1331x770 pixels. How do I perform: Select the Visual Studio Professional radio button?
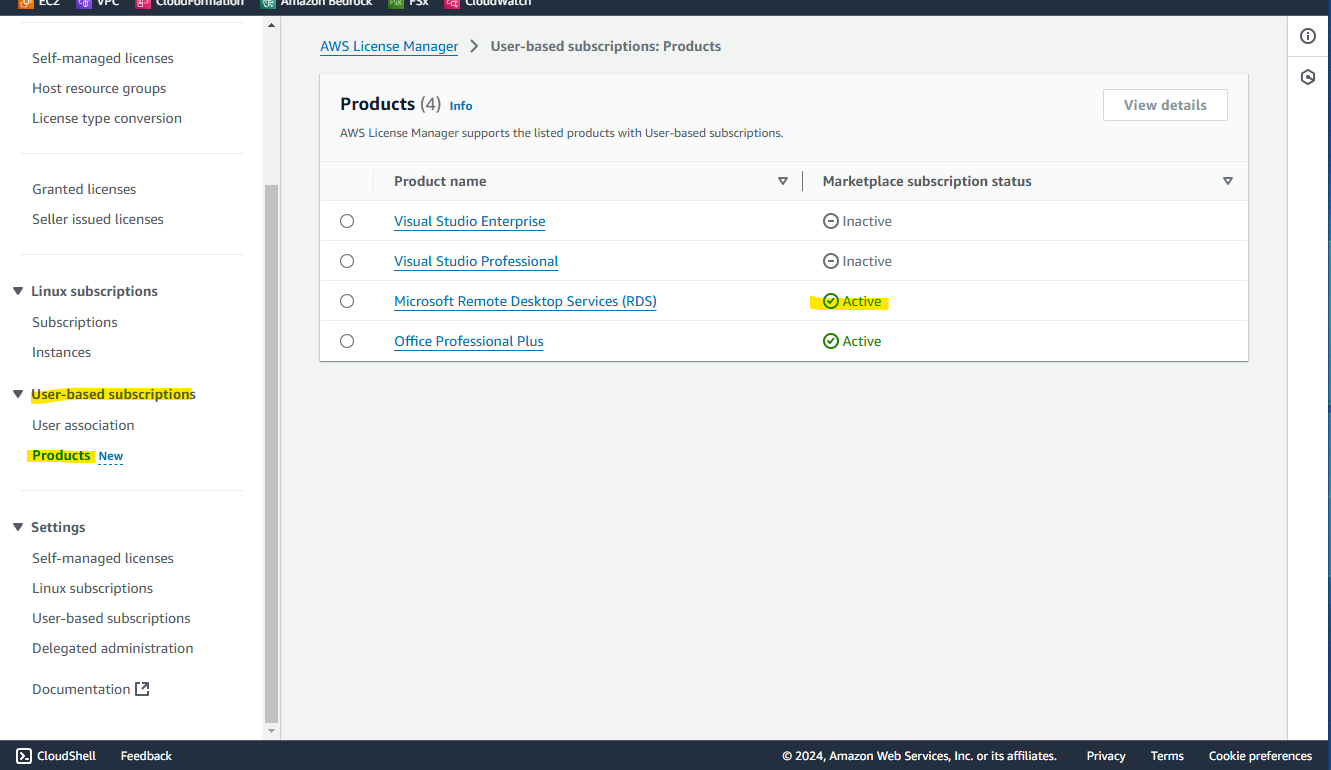[x=347, y=261]
